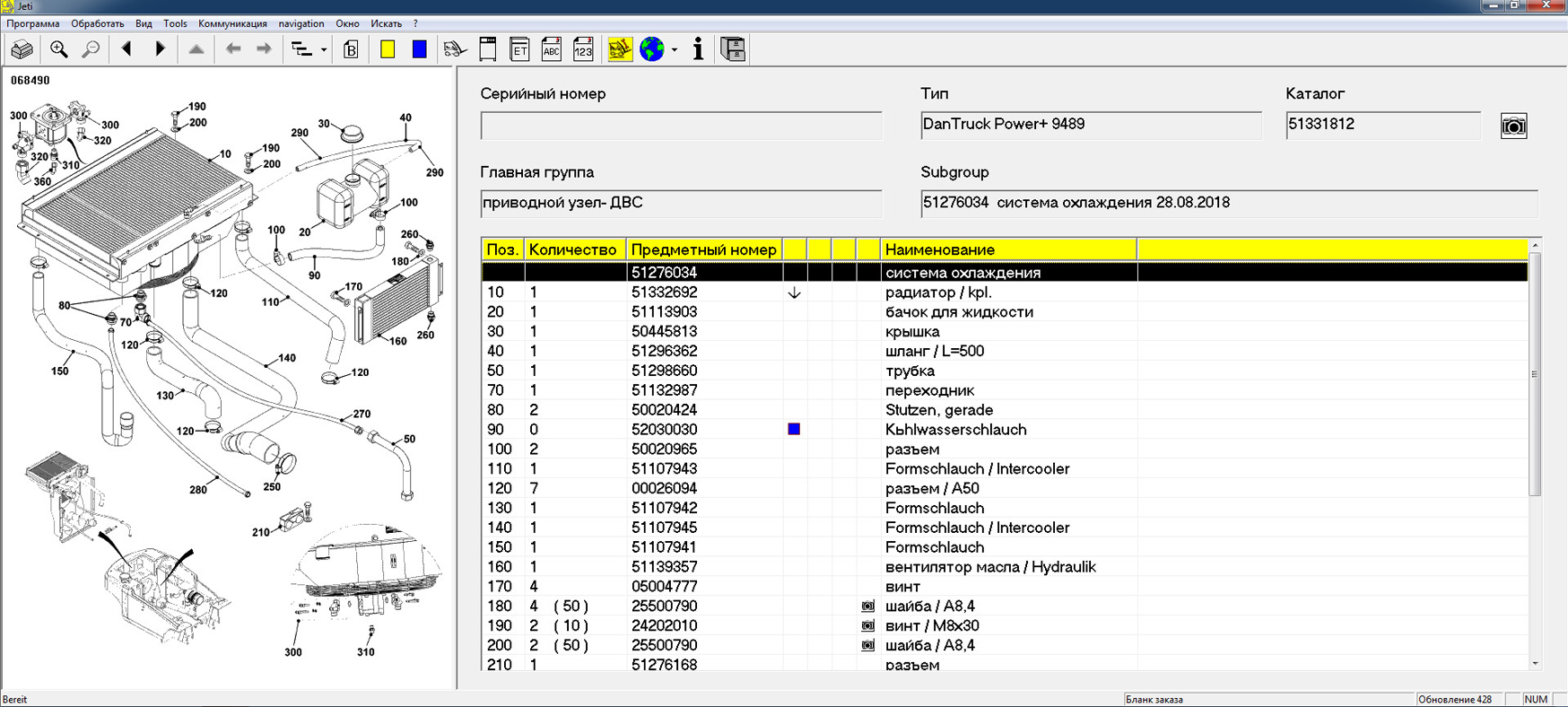Click the ET document toolbar icon
The height and width of the screenshot is (707, 1568).
click(519, 49)
